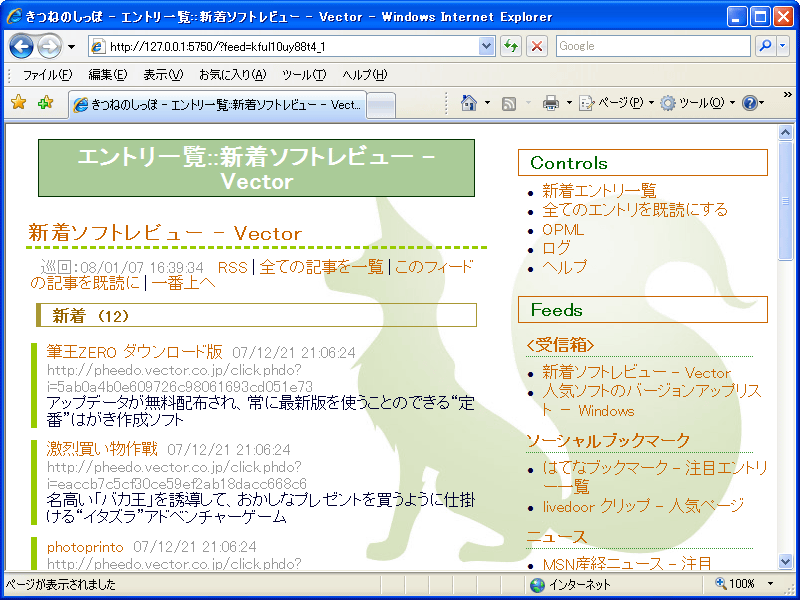
Task: Click the internet zone globe icon
Action: 537,585
